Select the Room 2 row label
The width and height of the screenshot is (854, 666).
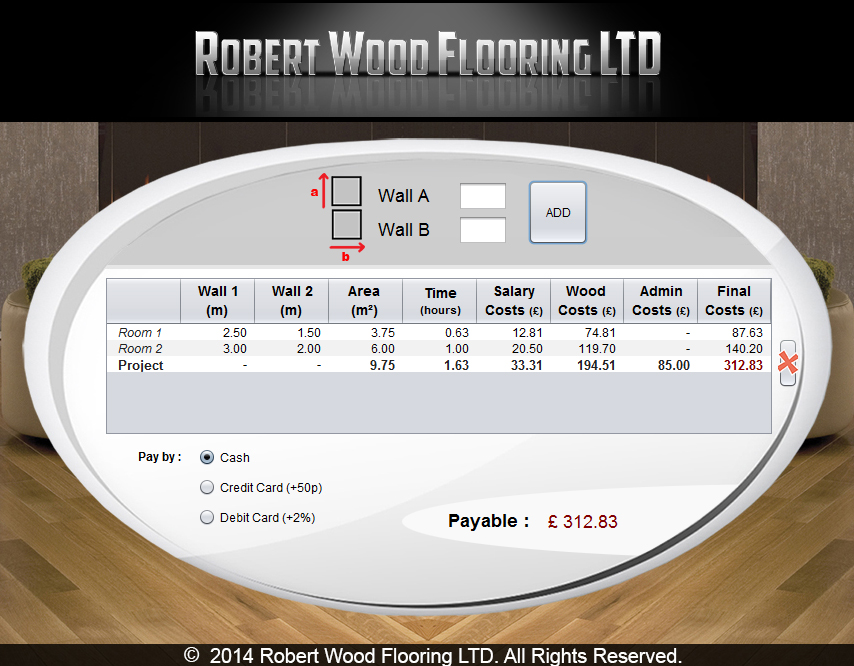(x=140, y=349)
